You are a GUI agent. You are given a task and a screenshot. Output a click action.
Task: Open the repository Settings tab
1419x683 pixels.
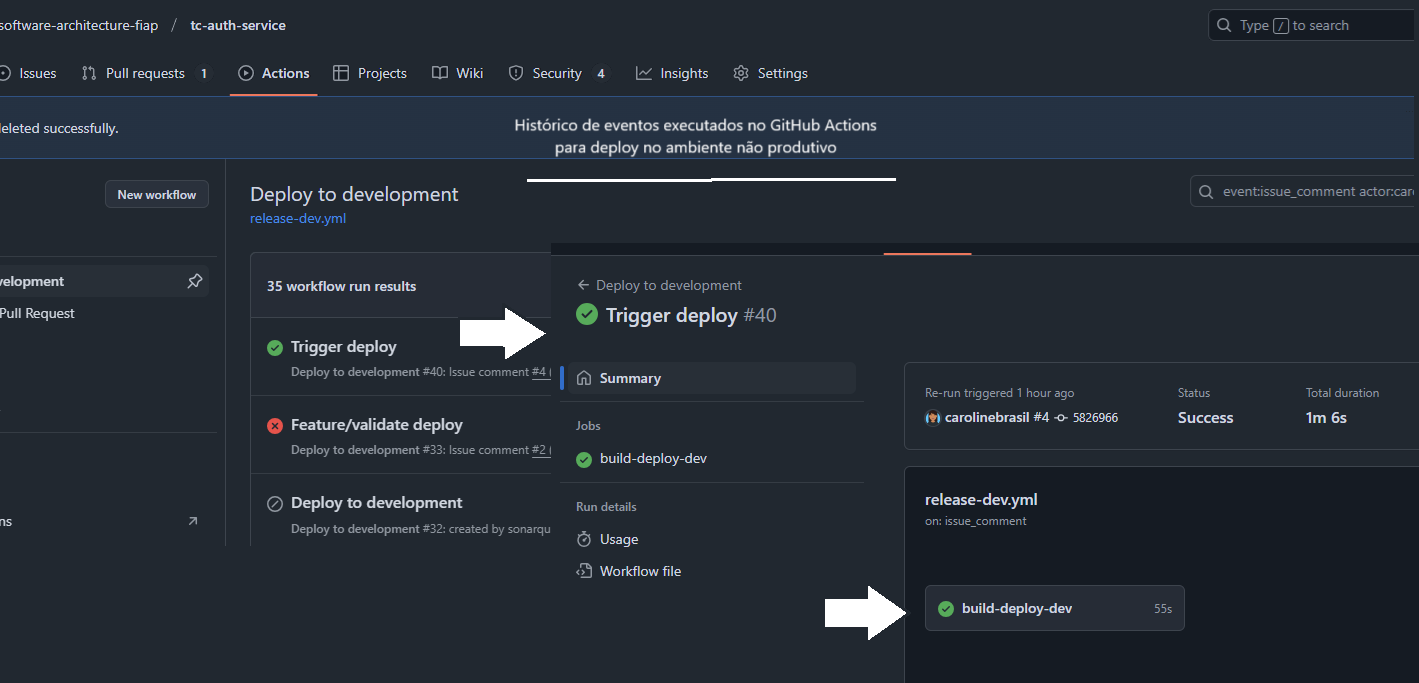(770, 73)
